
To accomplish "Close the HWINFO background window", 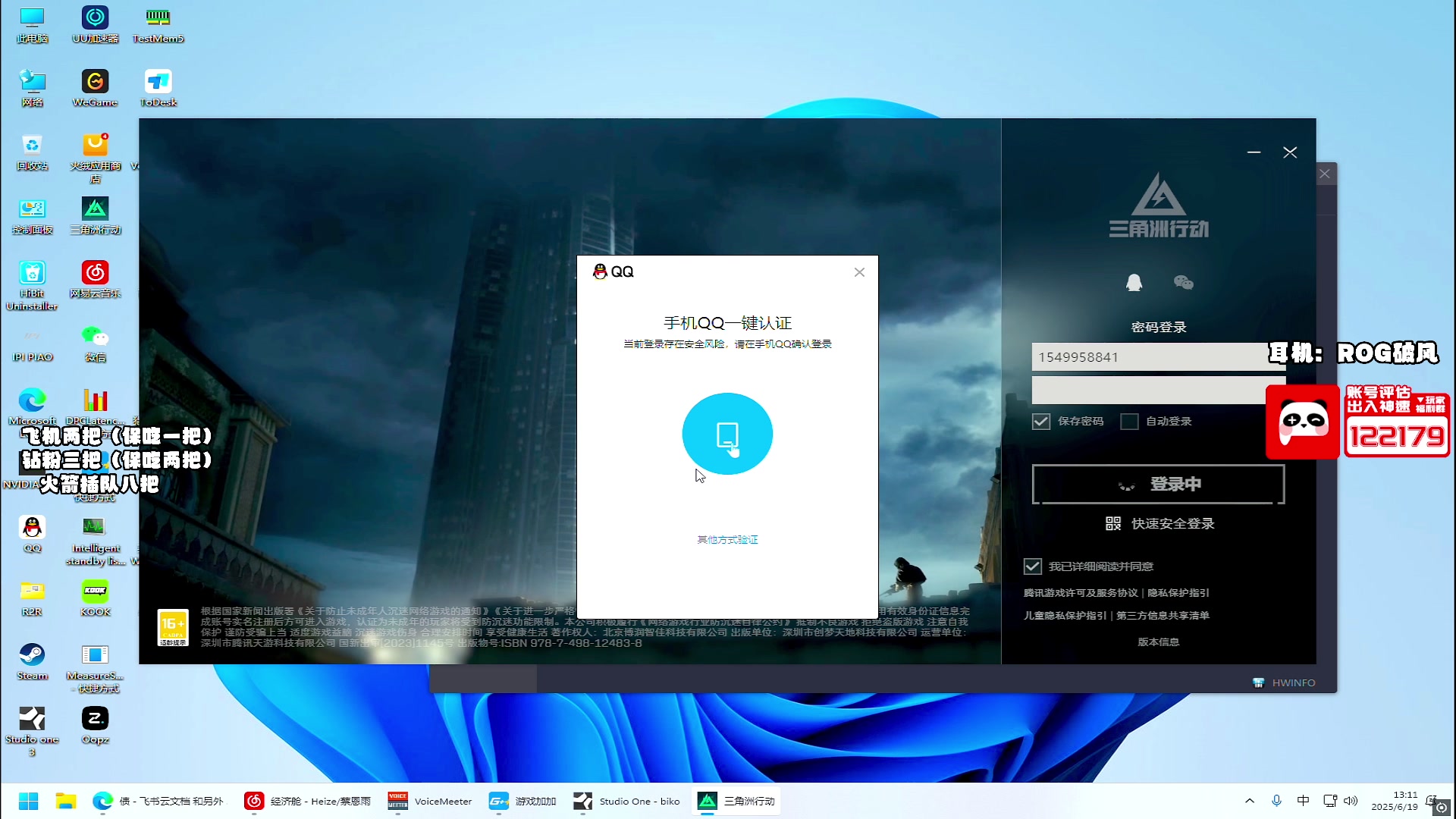I will pos(1324,174).
